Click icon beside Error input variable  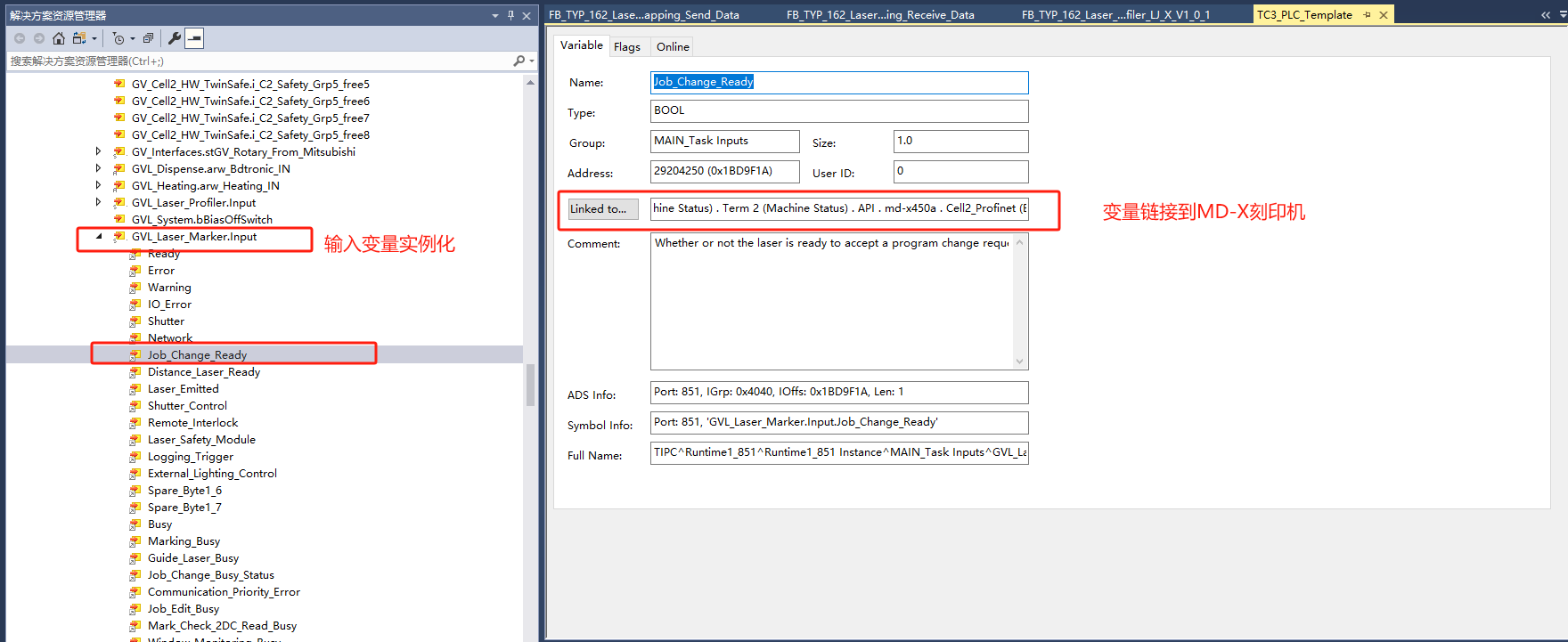click(x=135, y=270)
